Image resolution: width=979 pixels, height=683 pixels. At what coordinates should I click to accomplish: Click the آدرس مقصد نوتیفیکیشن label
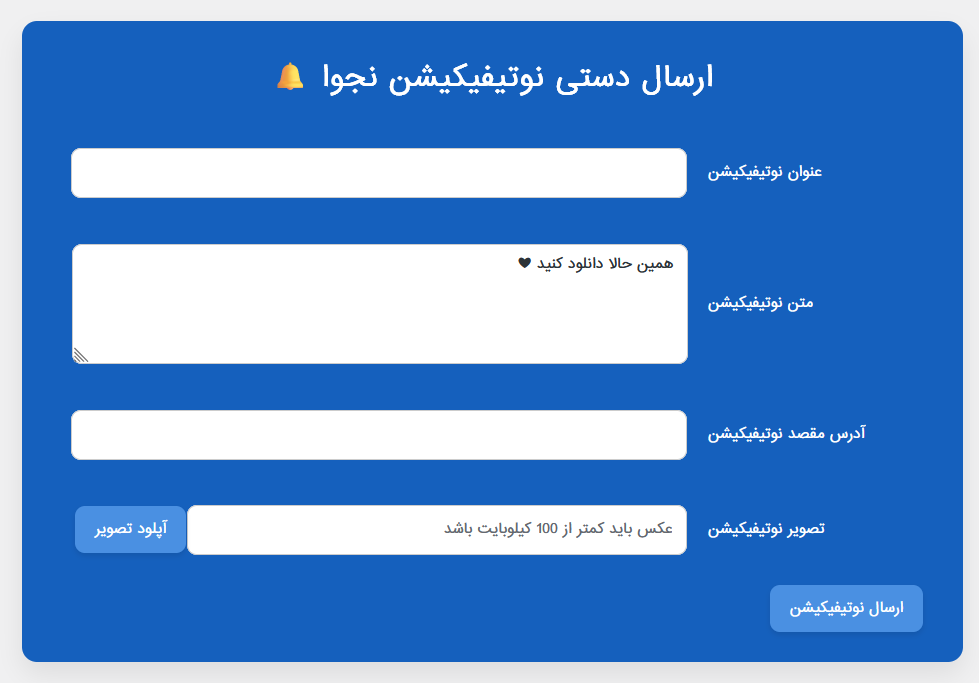(786, 433)
